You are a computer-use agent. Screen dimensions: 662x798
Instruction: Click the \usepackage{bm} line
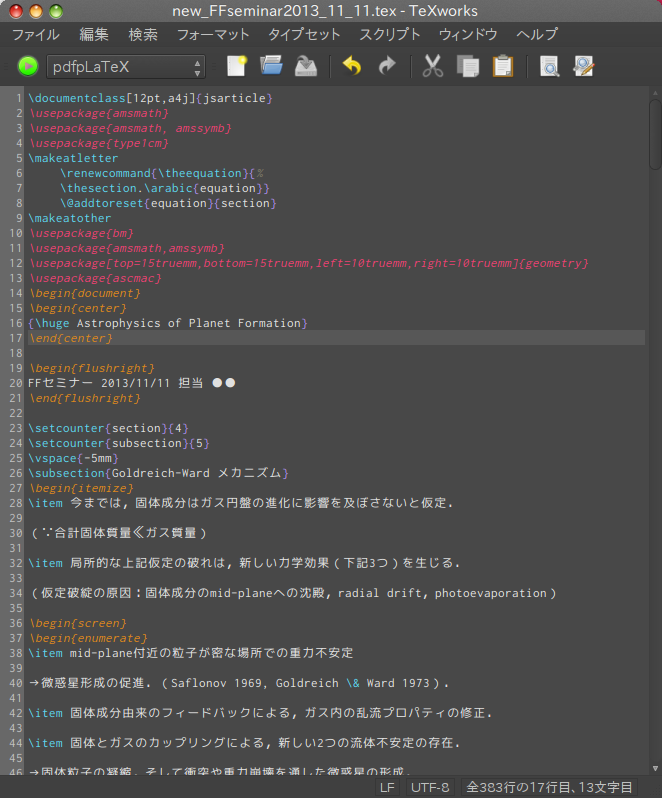(x=81, y=233)
